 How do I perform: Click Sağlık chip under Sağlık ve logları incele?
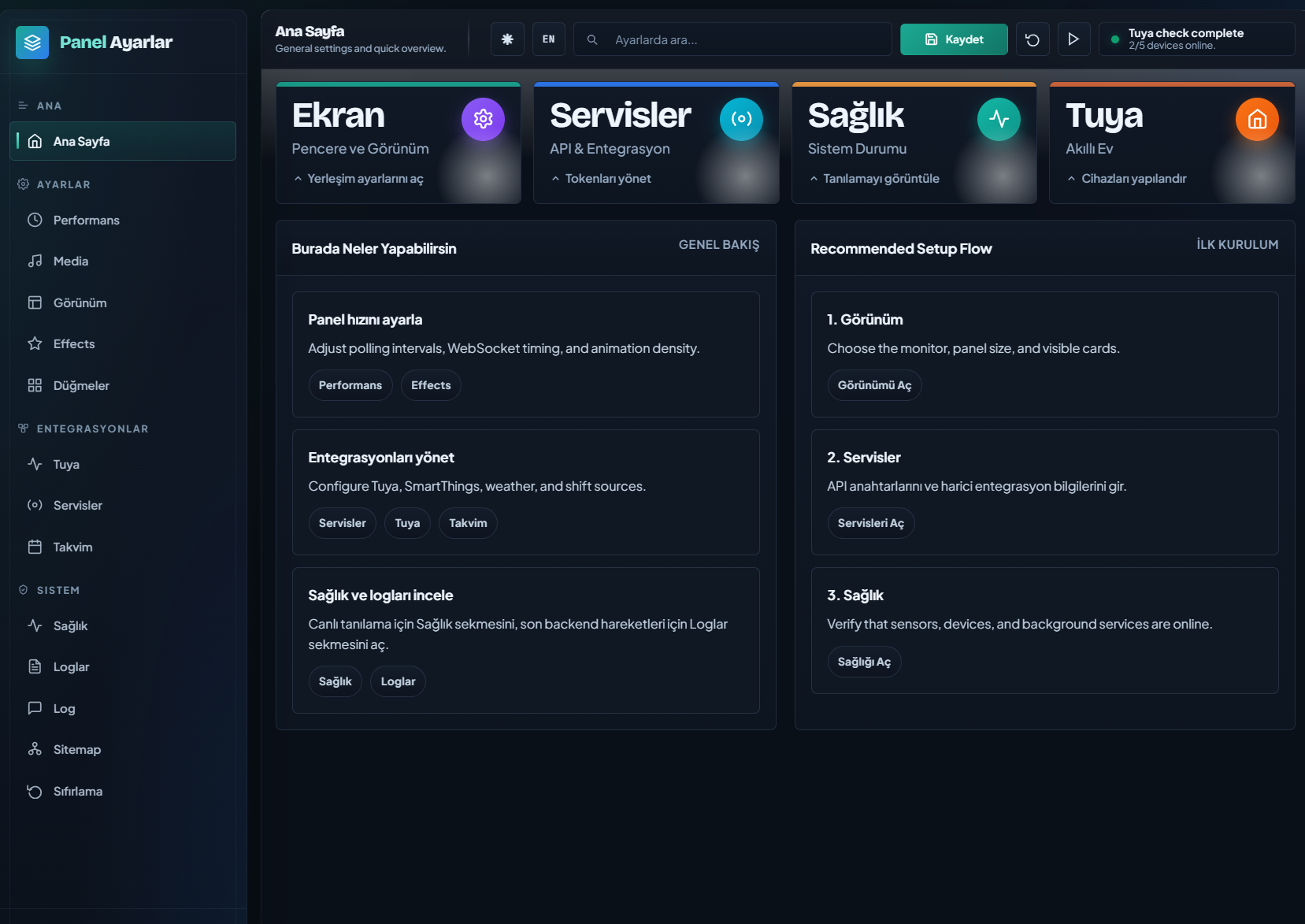(336, 681)
